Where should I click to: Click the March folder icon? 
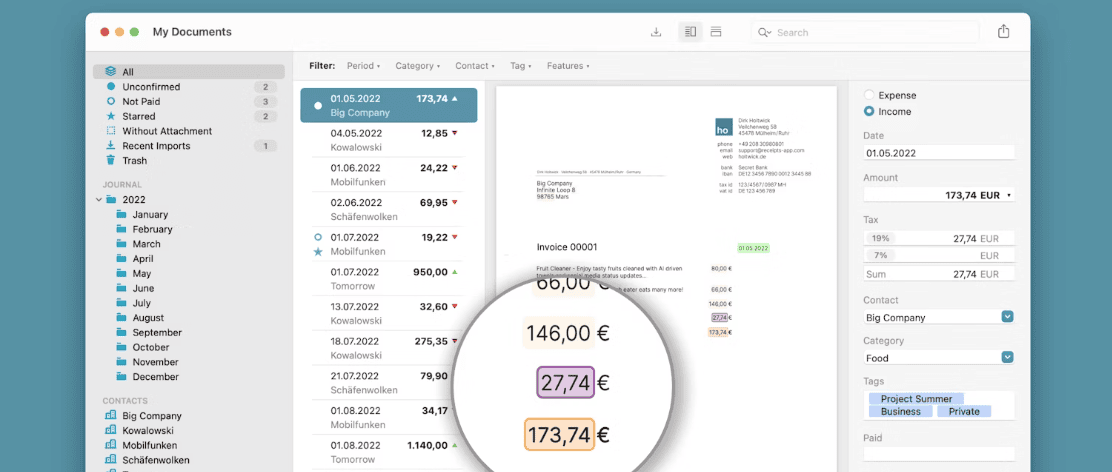(121, 244)
